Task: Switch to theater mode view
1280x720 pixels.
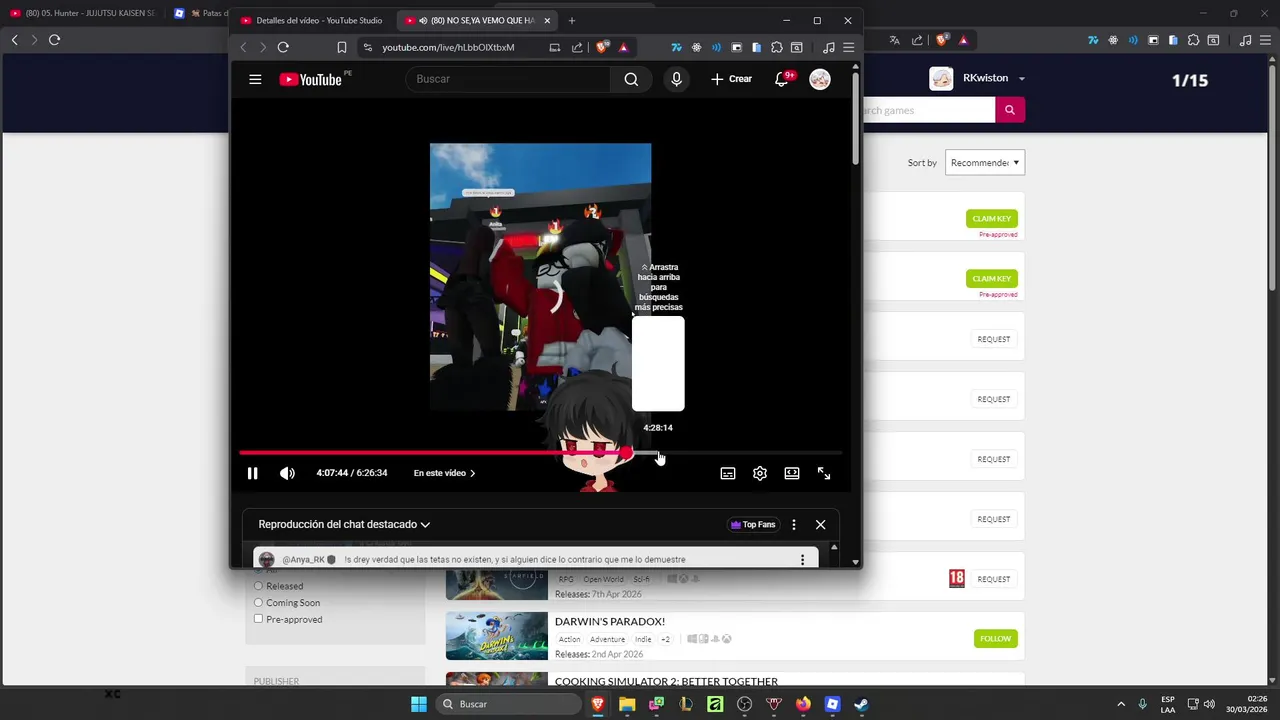Action: pos(792,473)
